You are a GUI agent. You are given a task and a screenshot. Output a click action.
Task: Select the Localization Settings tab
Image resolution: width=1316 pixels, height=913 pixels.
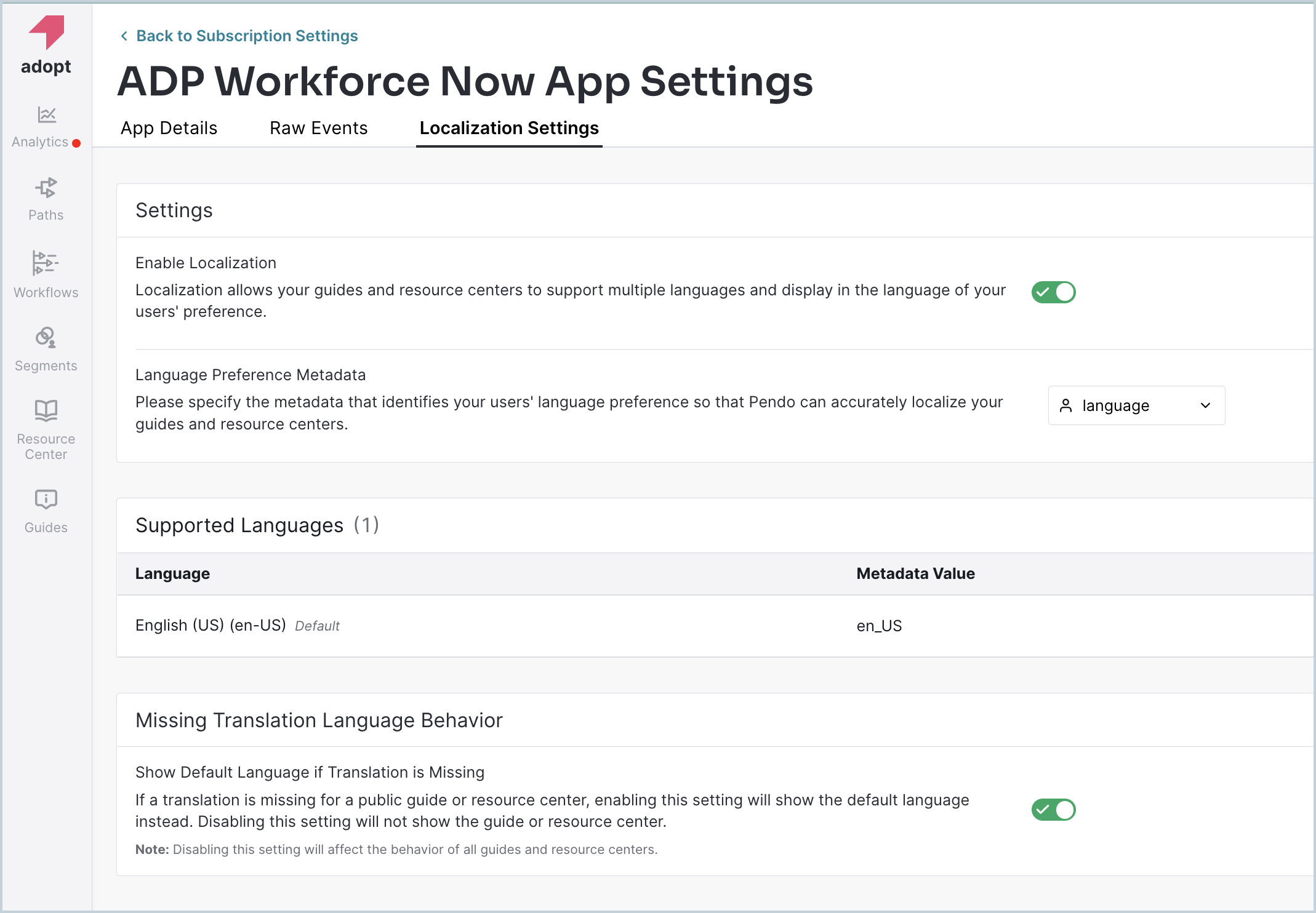(x=508, y=128)
